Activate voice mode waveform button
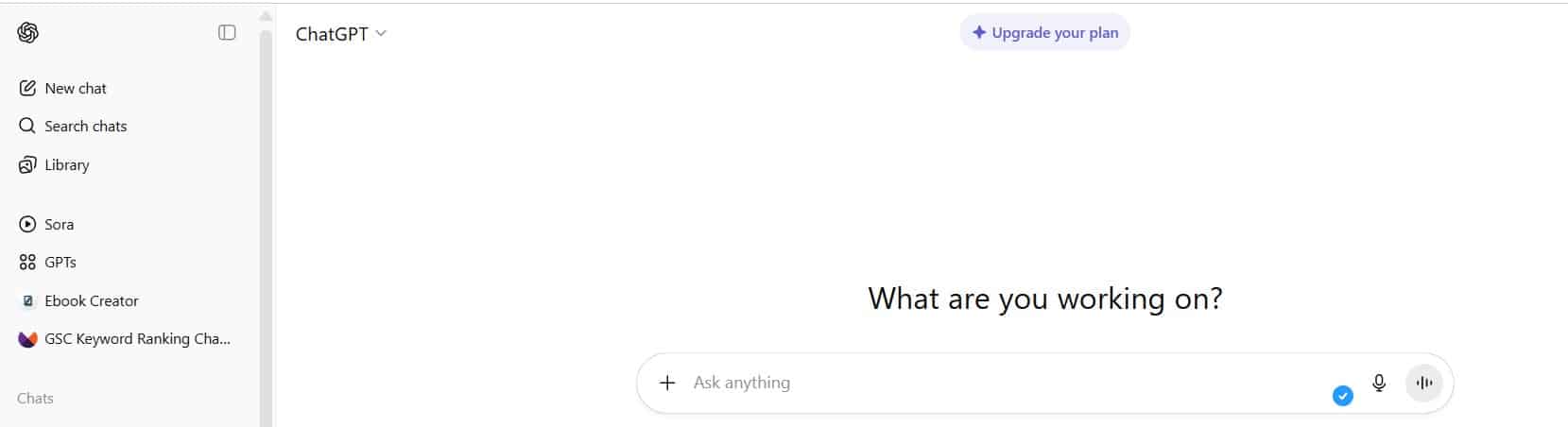1568x427 pixels. 1424,383
